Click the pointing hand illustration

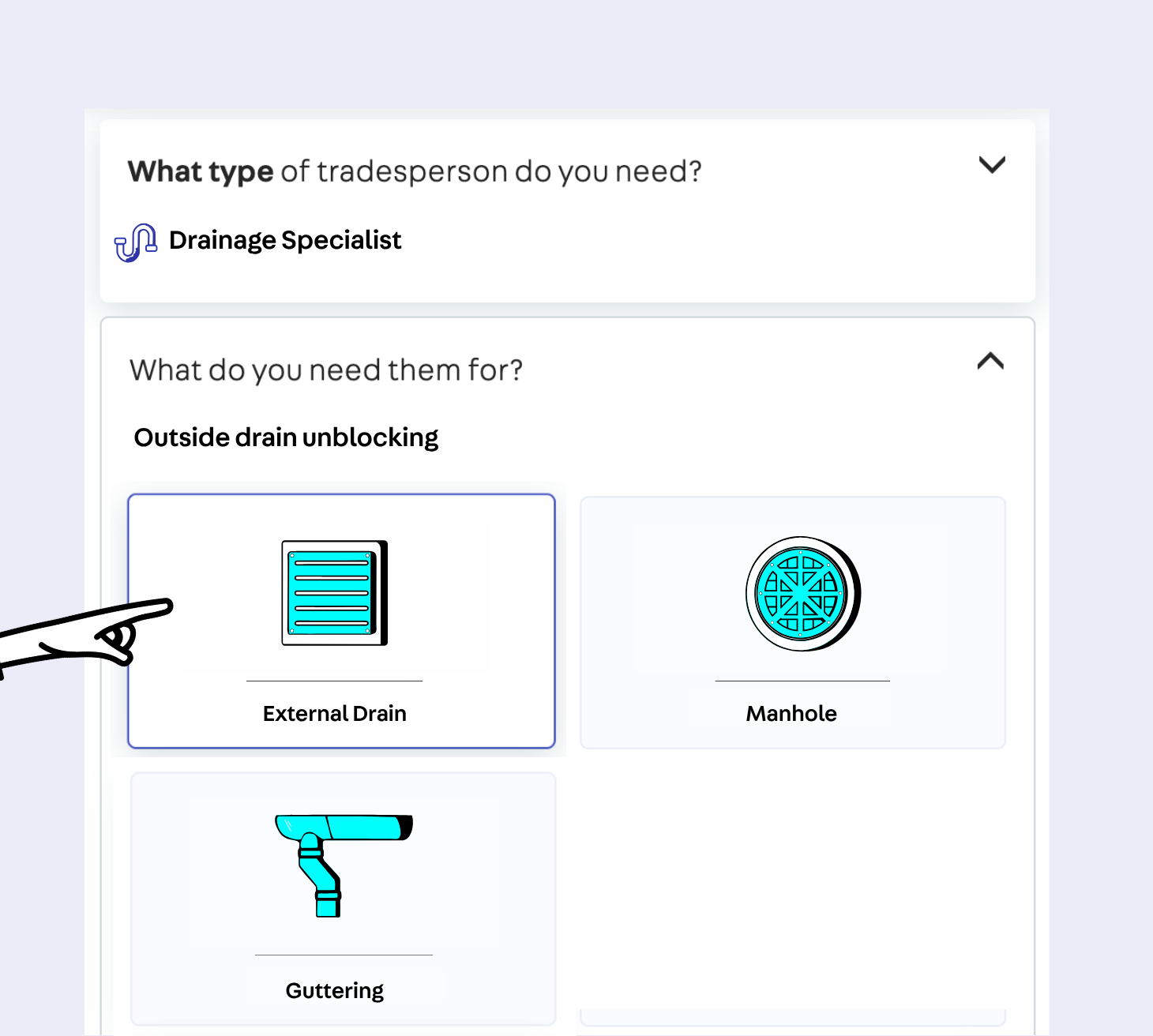click(x=87, y=633)
